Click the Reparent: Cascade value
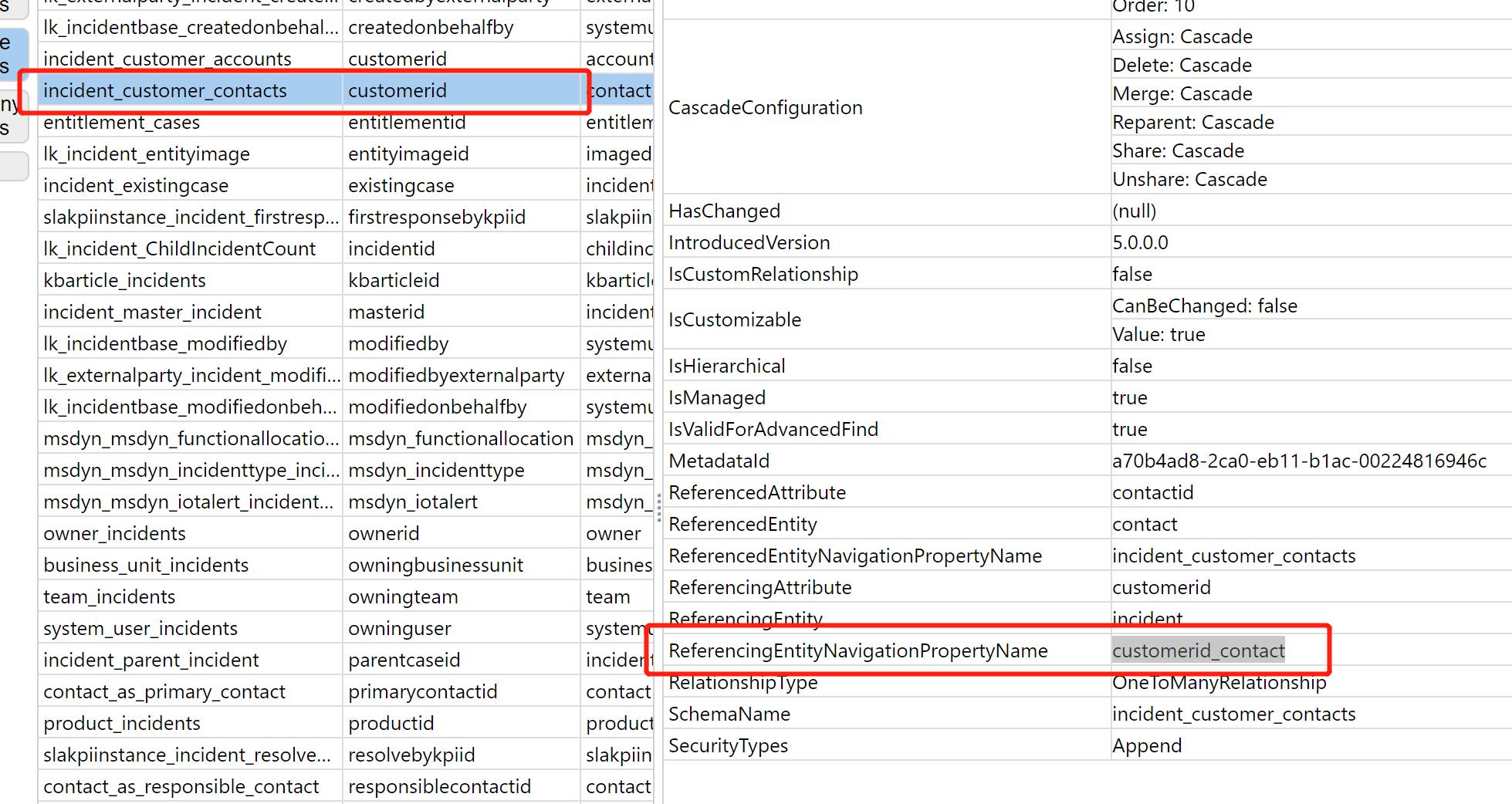Image resolution: width=1512 pixels, height=804 pixels. point(1193,122)
